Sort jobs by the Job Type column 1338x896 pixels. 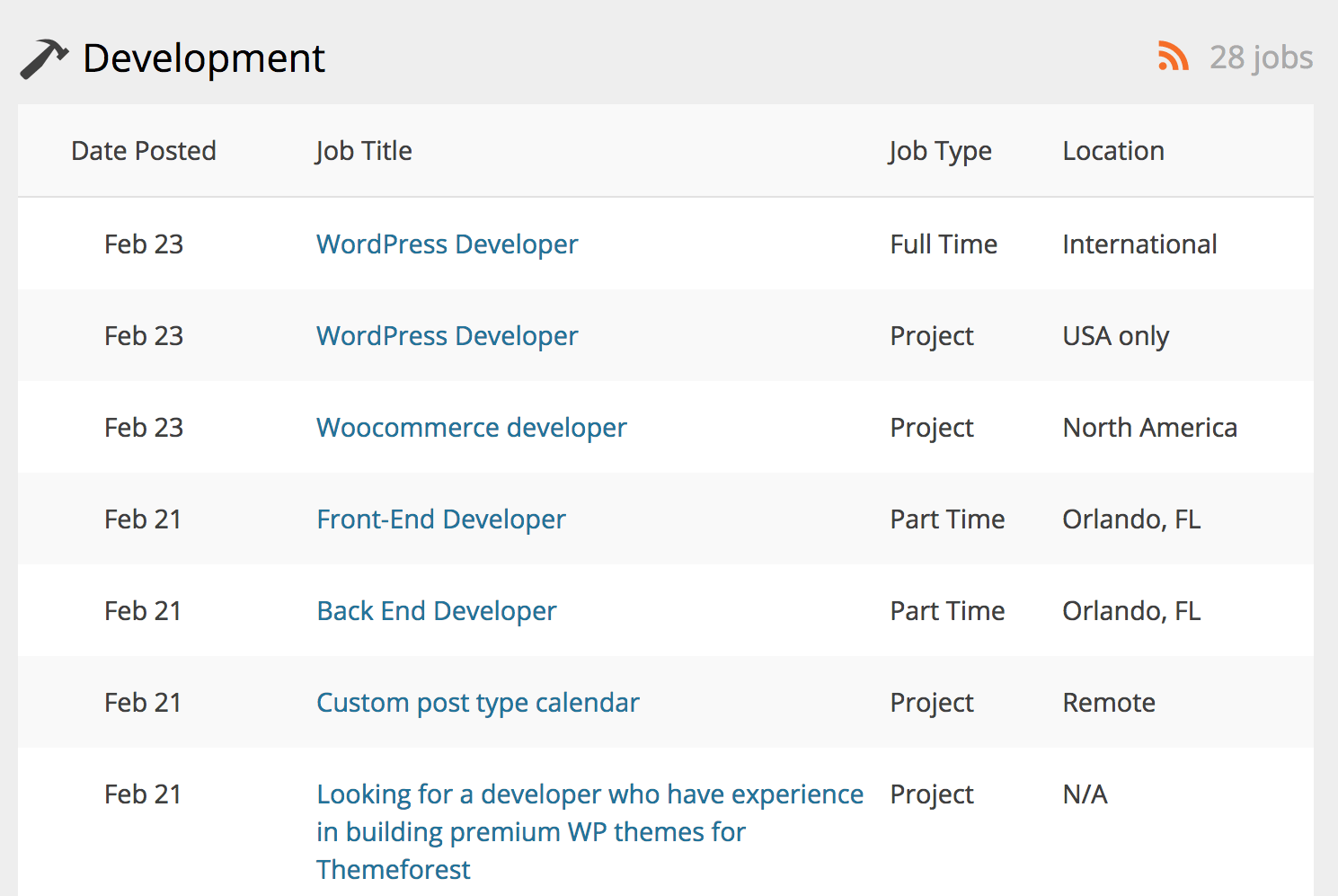point(940,150)
